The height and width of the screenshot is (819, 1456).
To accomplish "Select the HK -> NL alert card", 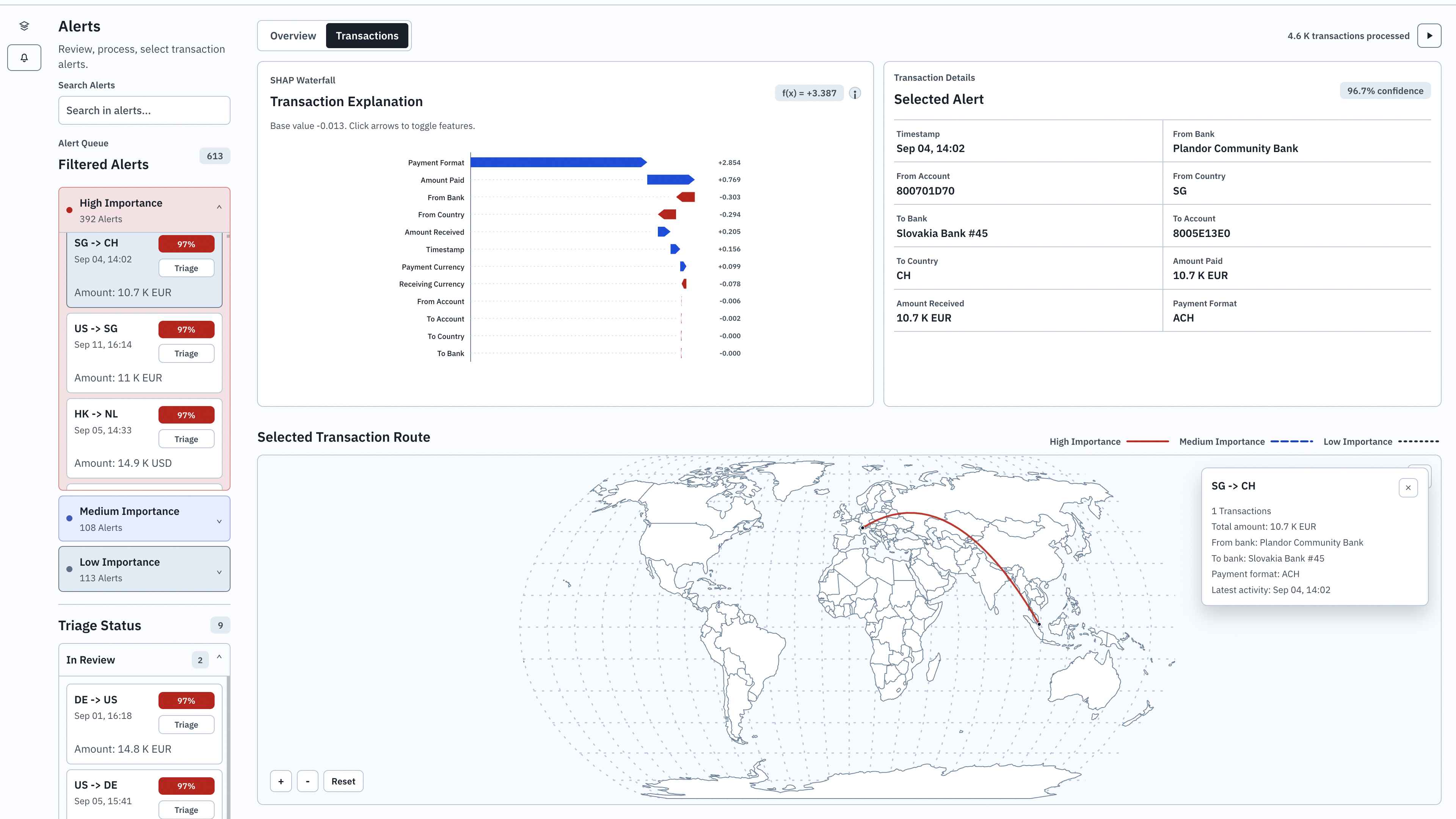I will [144, 439].
